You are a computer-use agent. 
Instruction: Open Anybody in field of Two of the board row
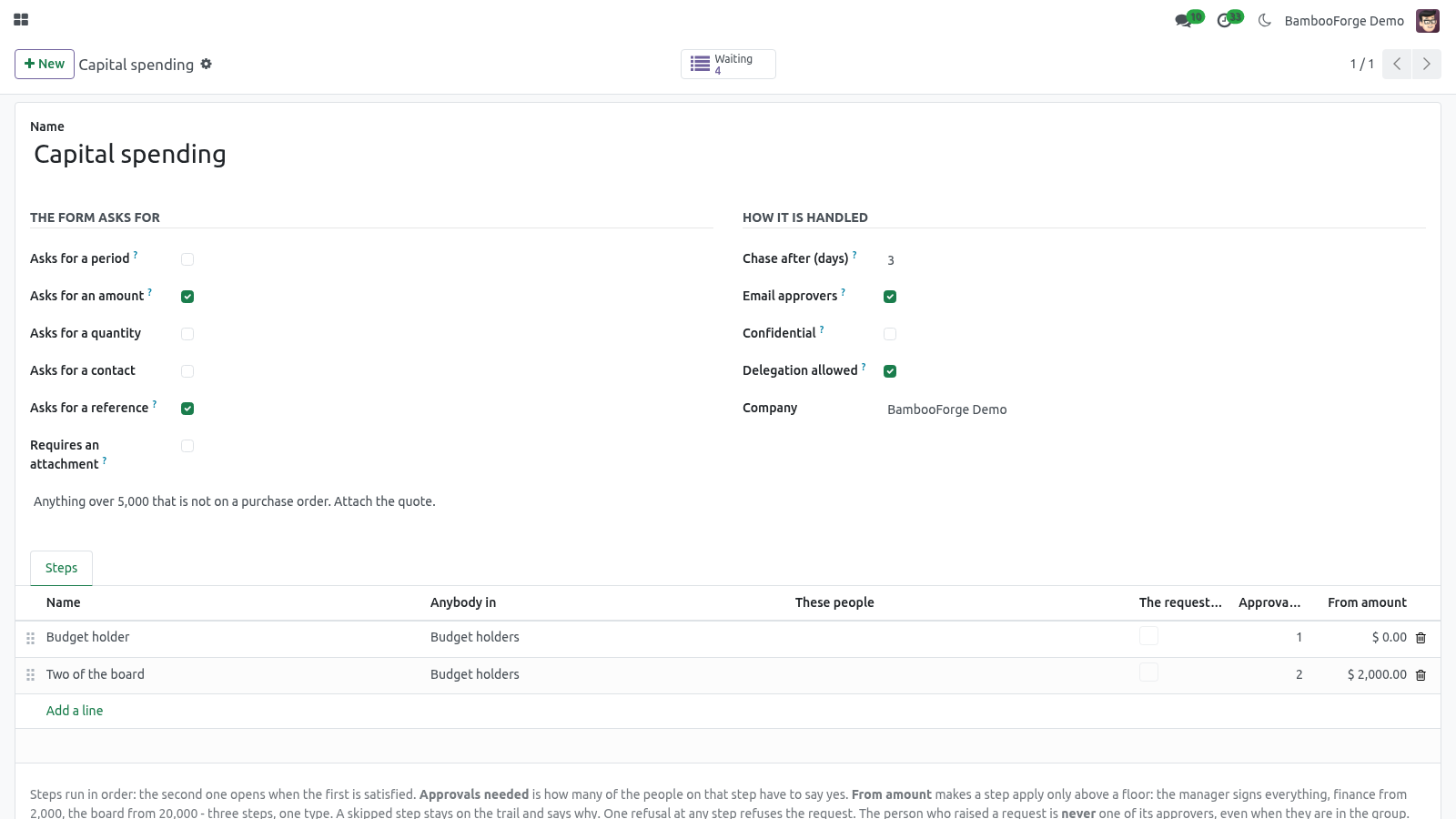(605, 674)
